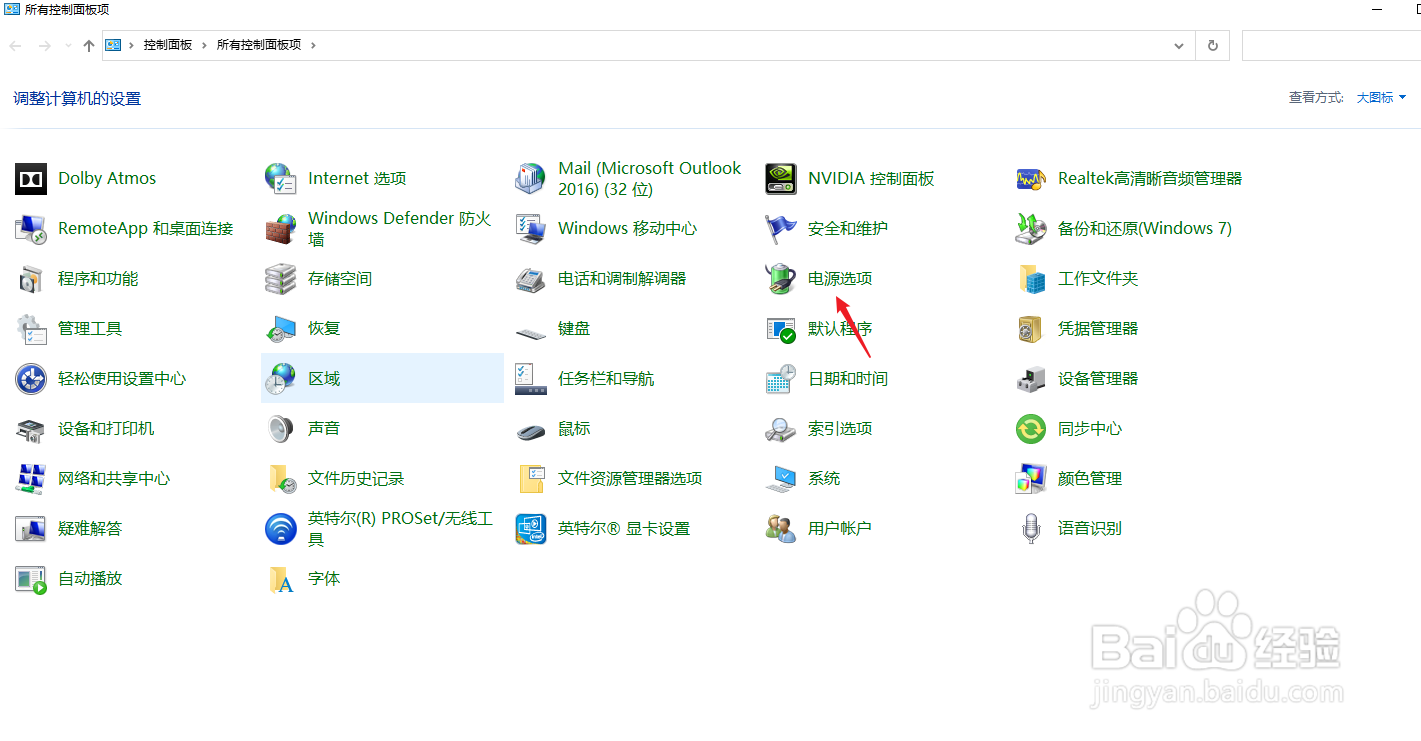Open 英特尔(R) PROSet/无线工具 icon
1421x741 pixels.
[281, 529]
